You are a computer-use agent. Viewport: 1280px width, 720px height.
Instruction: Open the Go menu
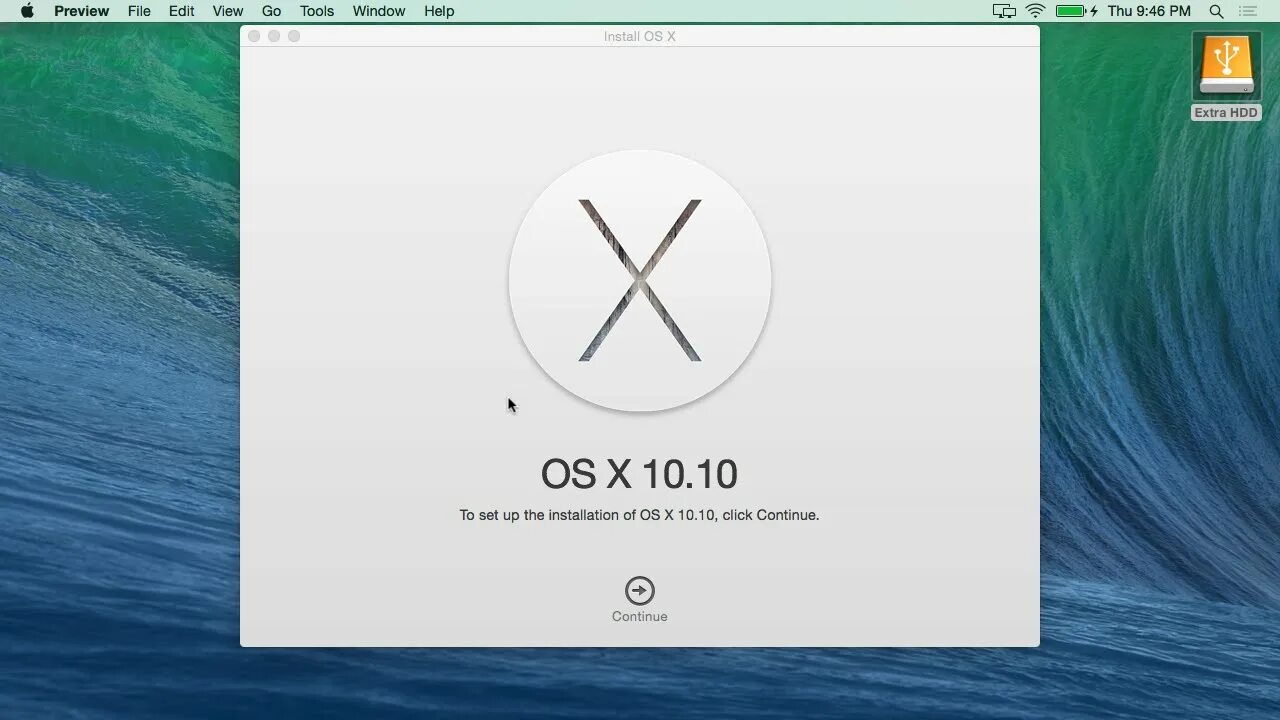click(271, 11)
